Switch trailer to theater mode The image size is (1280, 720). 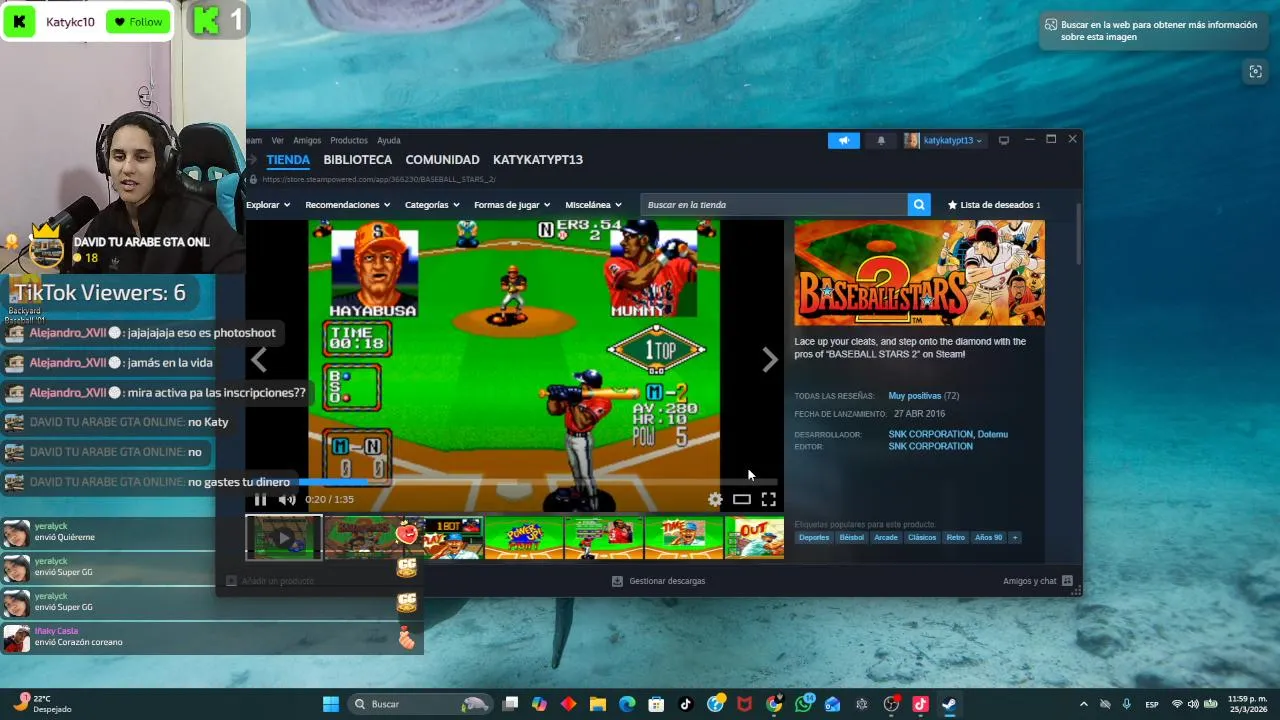tap(741, 499)
